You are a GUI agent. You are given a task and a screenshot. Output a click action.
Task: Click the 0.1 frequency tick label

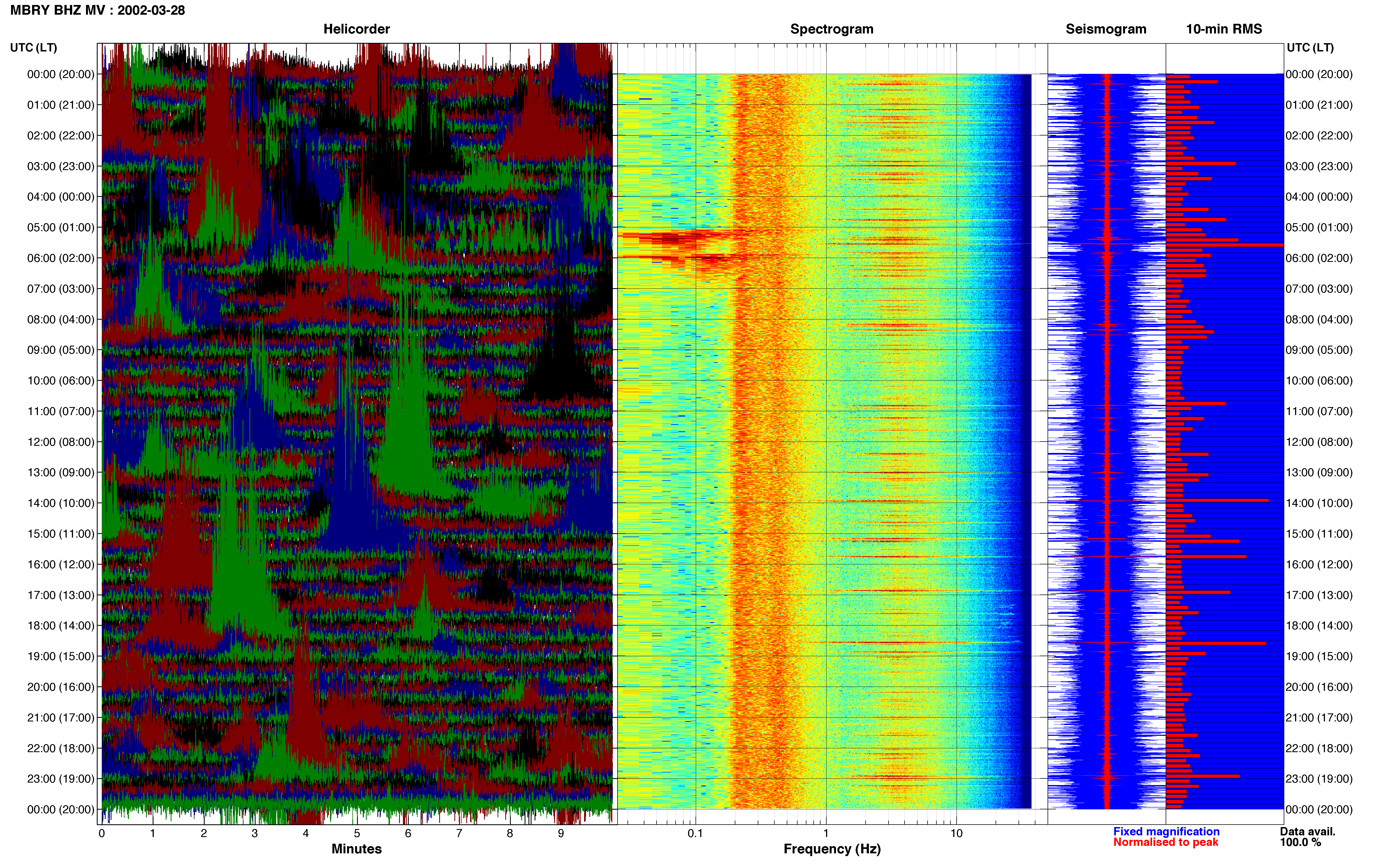[x=695, y=833]
